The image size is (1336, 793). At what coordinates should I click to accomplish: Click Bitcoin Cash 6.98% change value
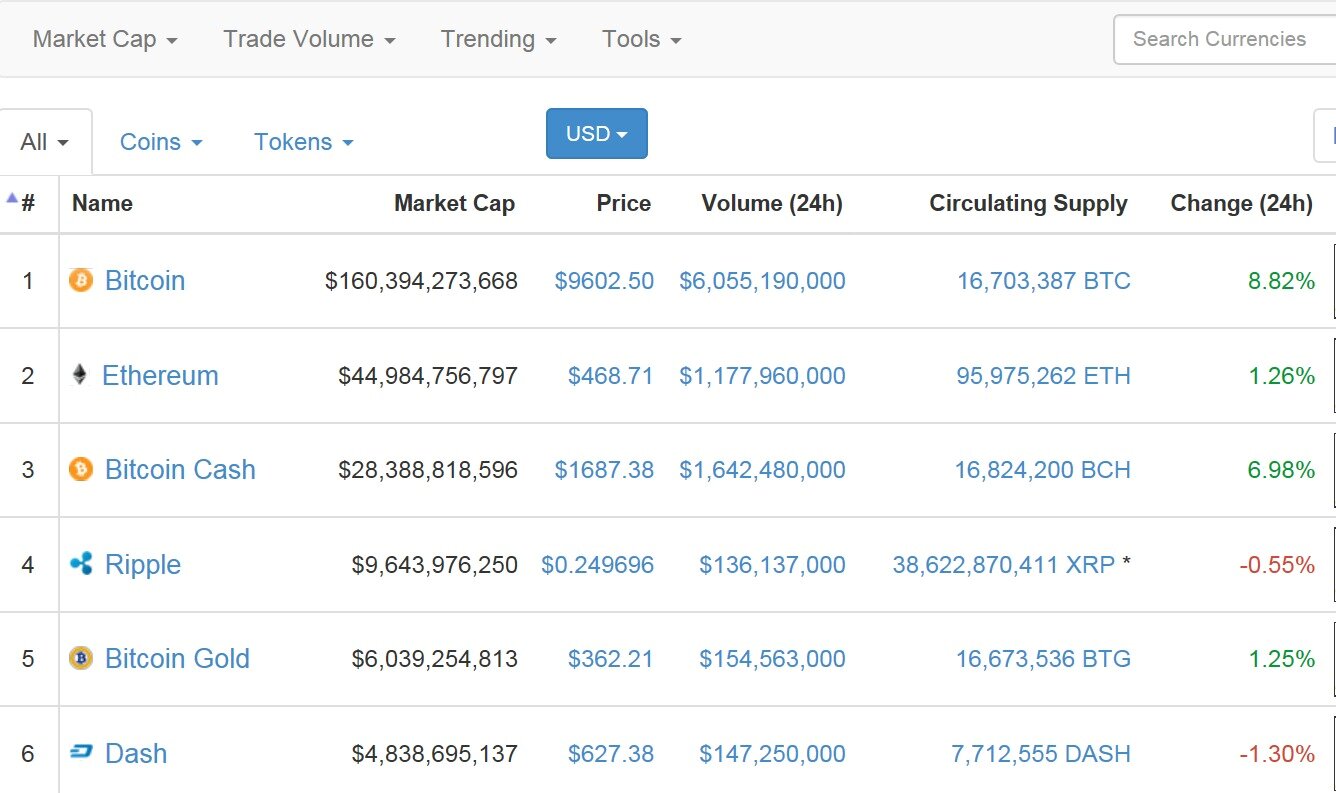(x=1281, y=470)
